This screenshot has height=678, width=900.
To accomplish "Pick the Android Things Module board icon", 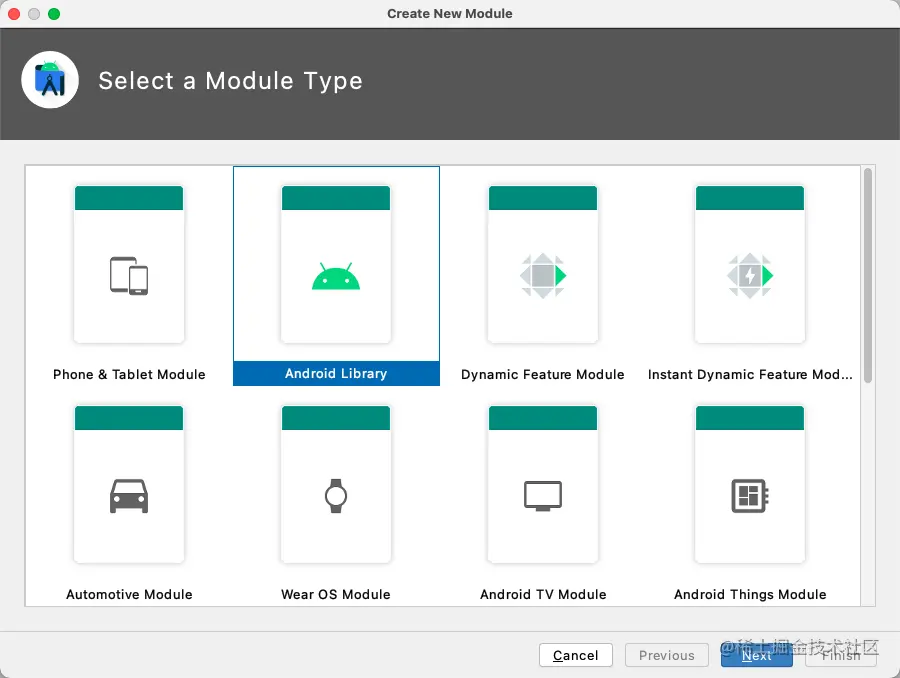I will [x=750, y=496].
